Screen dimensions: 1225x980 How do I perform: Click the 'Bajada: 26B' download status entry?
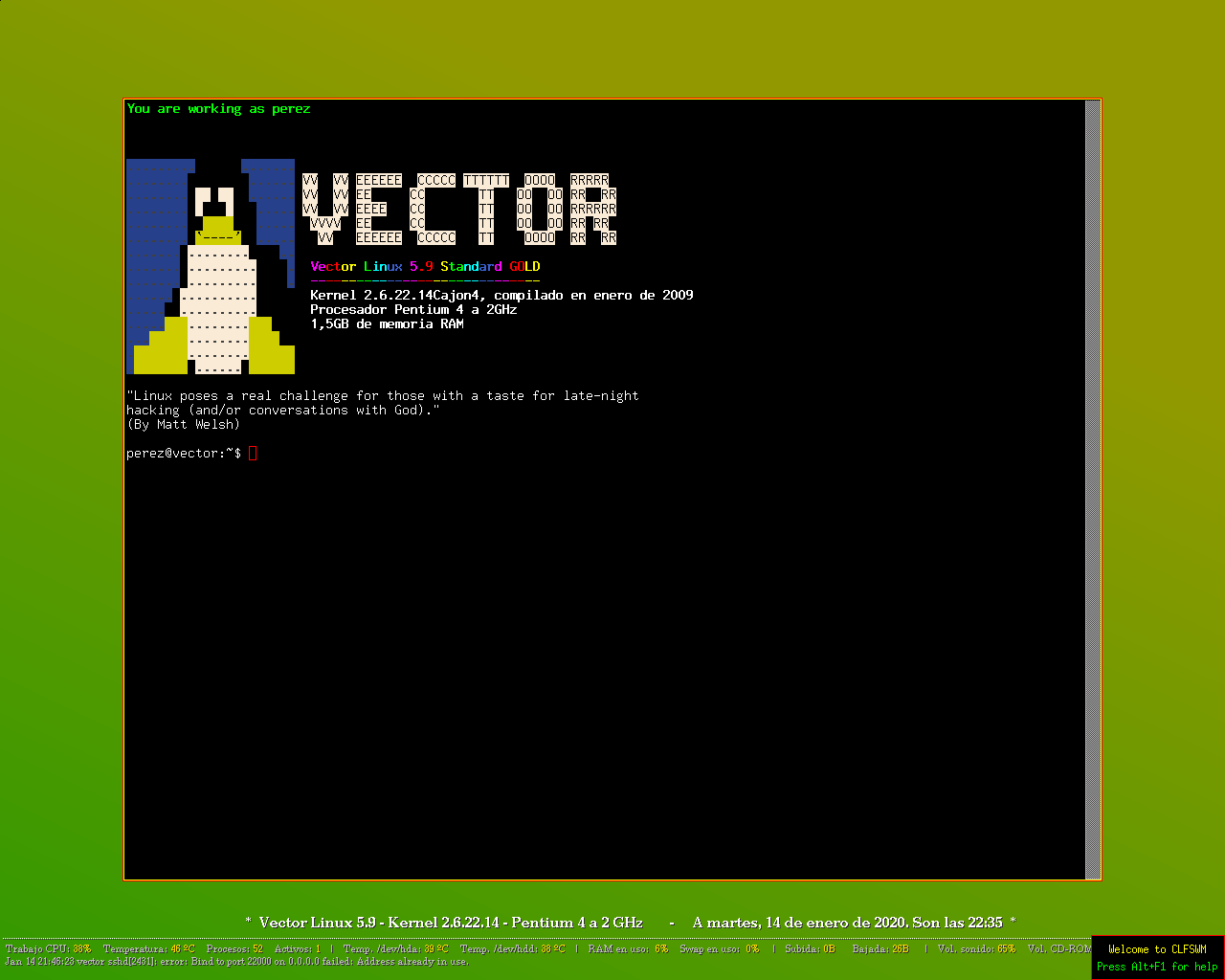(881, 949)
